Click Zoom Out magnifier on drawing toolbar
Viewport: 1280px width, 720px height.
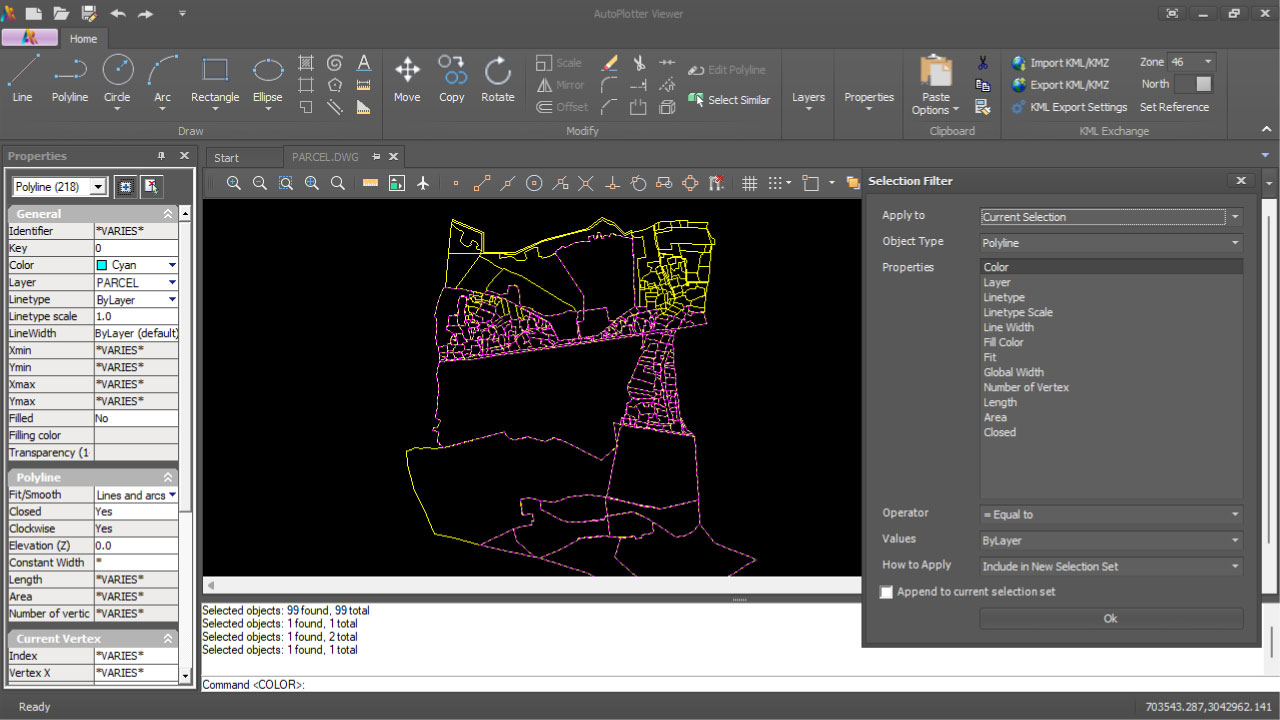pyautogui.click(x=260, y=183)
